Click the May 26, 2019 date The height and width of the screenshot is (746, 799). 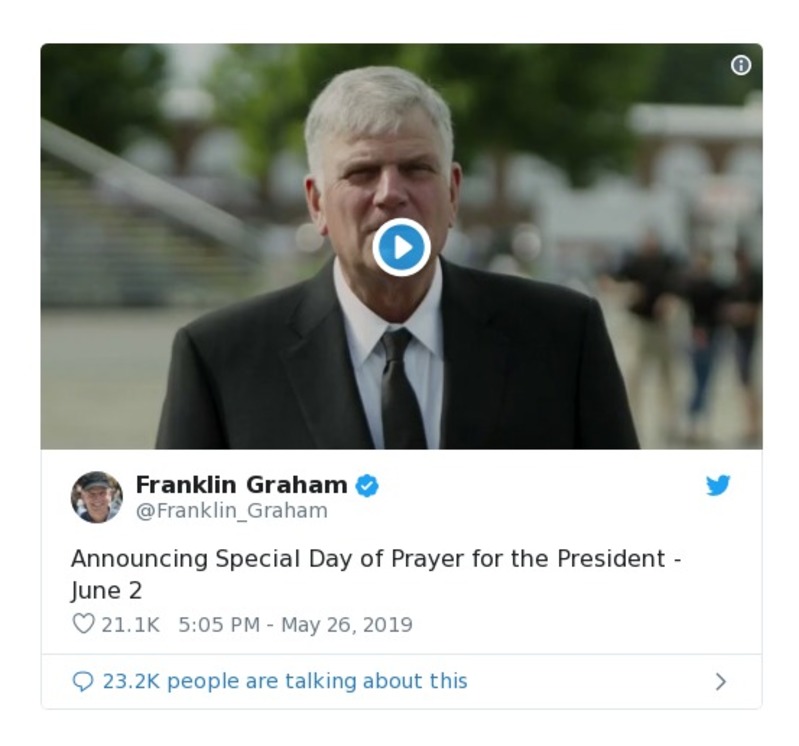(347, 625)
